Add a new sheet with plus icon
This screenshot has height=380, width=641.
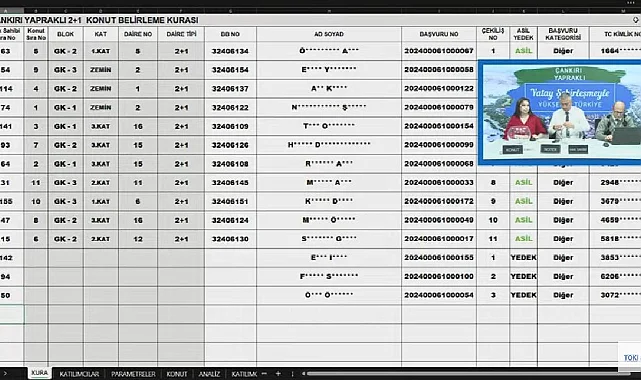click(278, 374)
